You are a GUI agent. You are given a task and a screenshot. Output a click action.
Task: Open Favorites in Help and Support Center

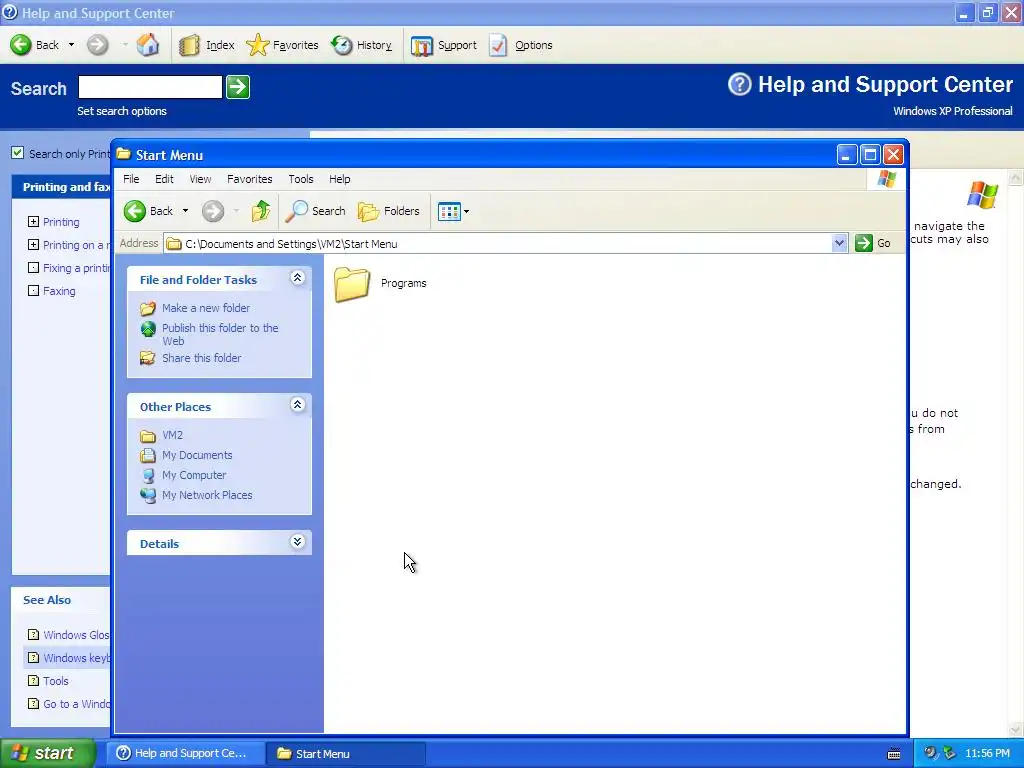pyautogui.click(x=282, y=45)
